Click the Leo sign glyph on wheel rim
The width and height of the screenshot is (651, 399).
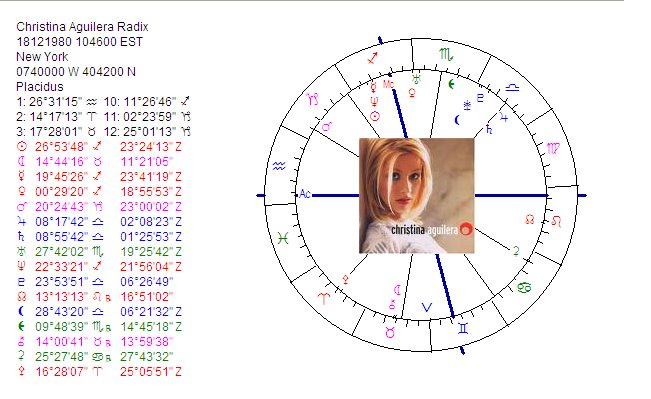[x=557, y=221]
